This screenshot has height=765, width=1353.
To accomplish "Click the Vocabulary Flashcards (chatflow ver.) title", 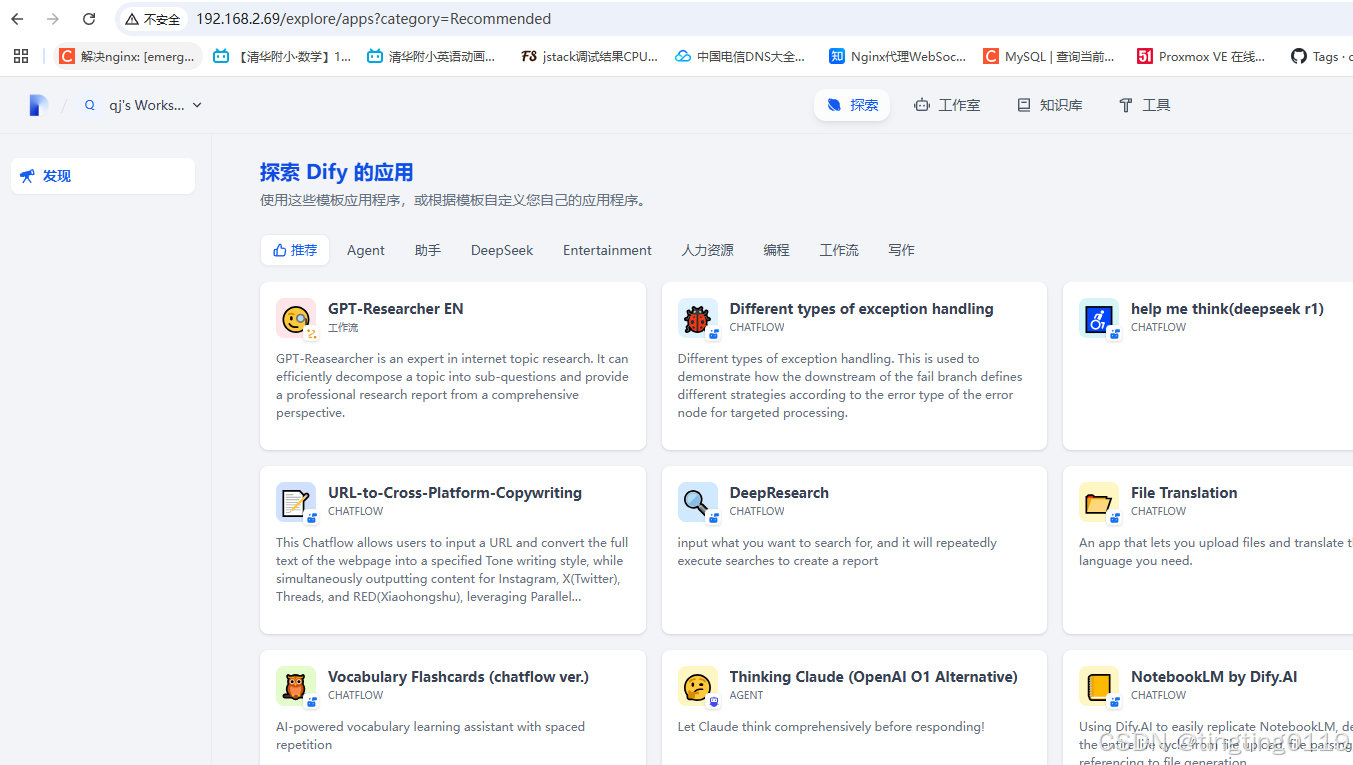I will tap(458, 677).
